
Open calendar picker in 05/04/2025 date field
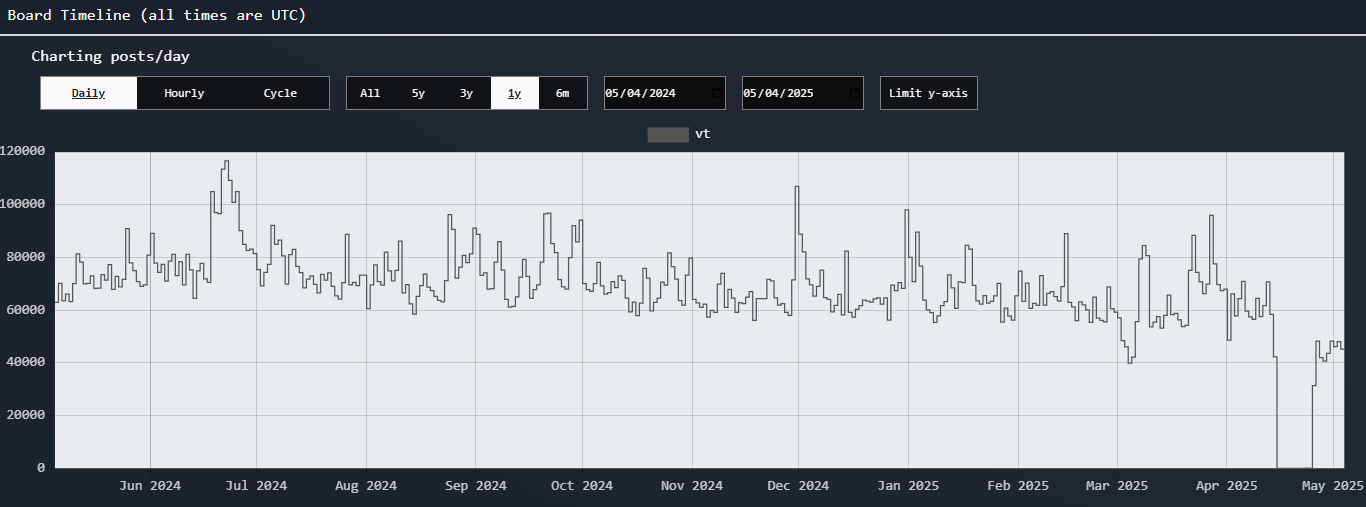(853, 93)
